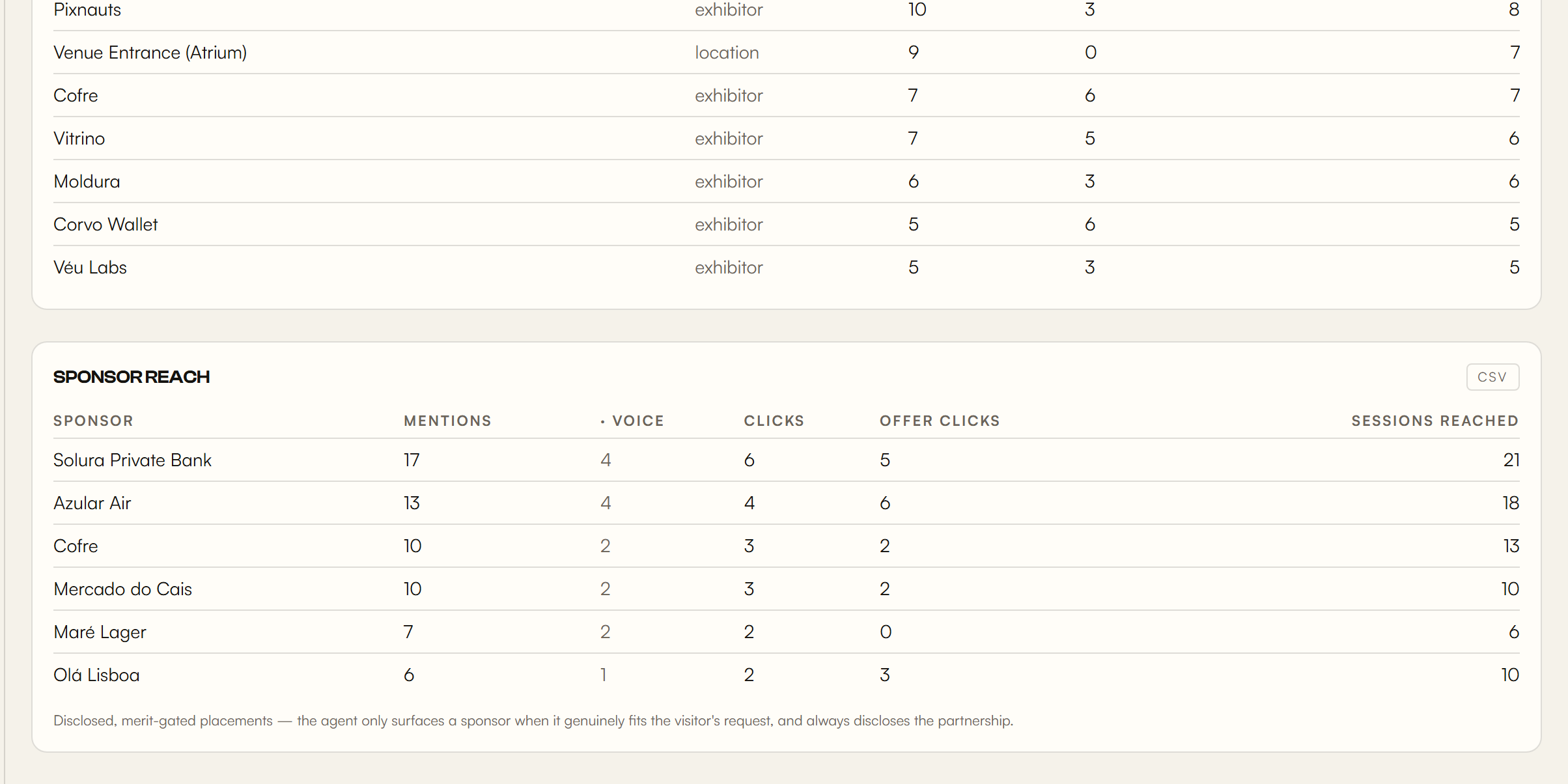Viewport: 1568px width, 784px height.
Task: Click the exhibitor type in Moldura row
Action: pyautogui.click(x=729, y=182)
